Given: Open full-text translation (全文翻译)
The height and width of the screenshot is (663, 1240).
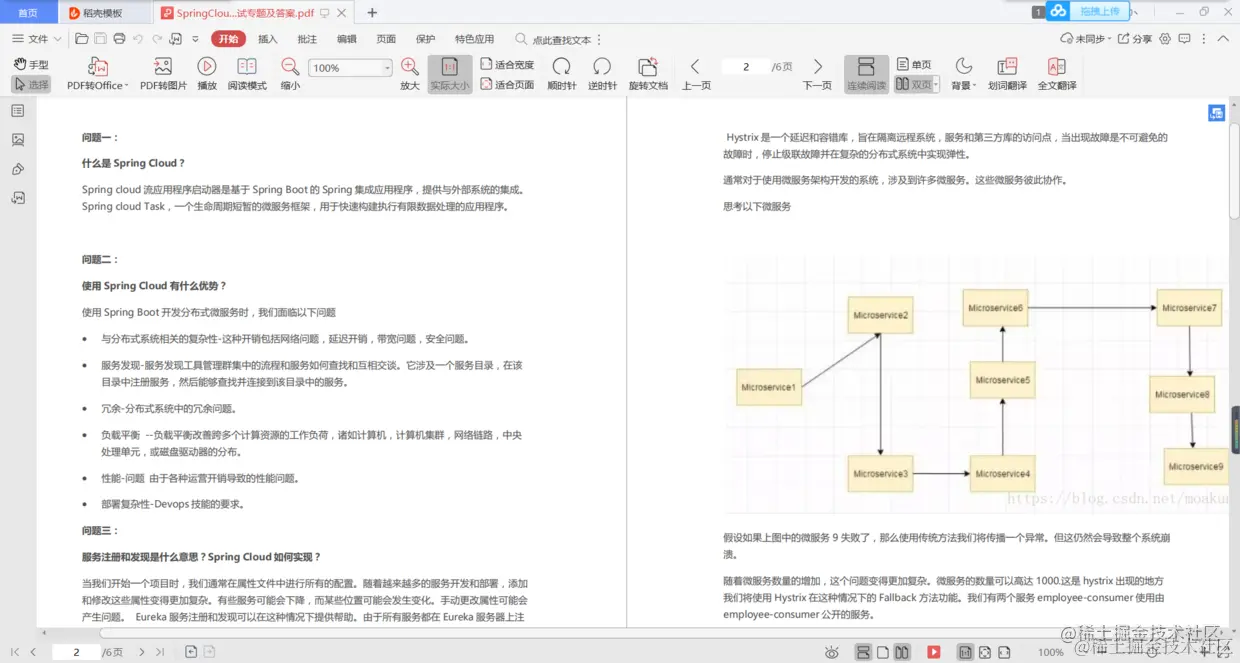Looking at the screenshot, I should (1057, 74).
